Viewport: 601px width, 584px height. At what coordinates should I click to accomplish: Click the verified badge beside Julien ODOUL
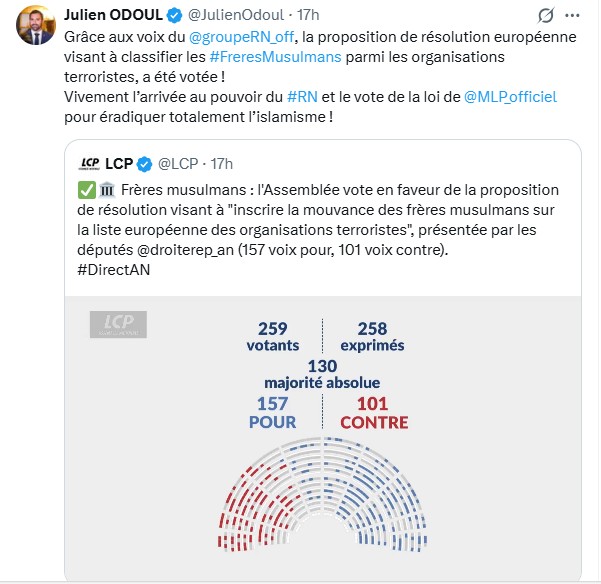[173, 16]
